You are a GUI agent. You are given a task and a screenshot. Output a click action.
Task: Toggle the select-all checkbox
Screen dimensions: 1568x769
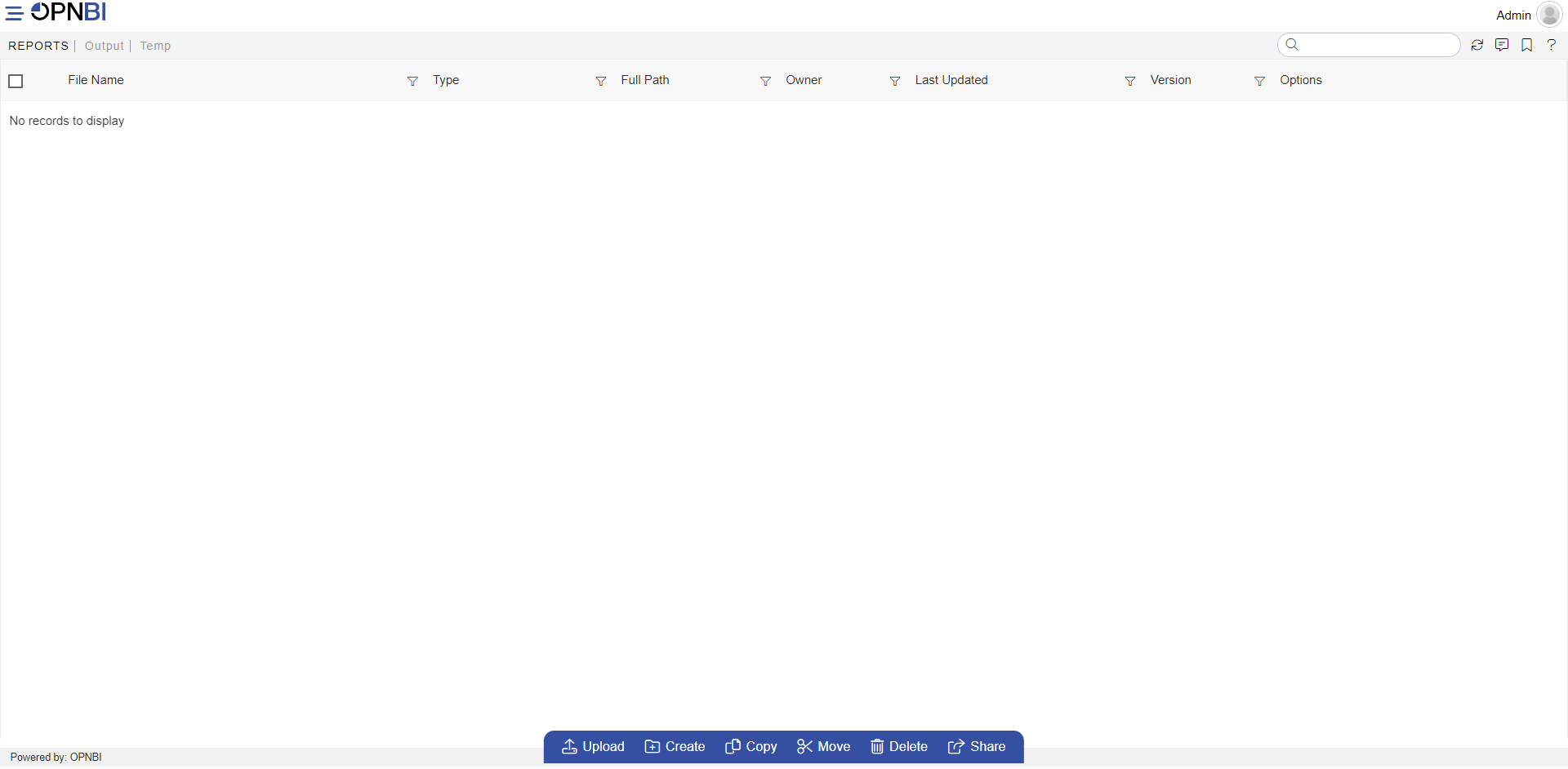point(16,81)
